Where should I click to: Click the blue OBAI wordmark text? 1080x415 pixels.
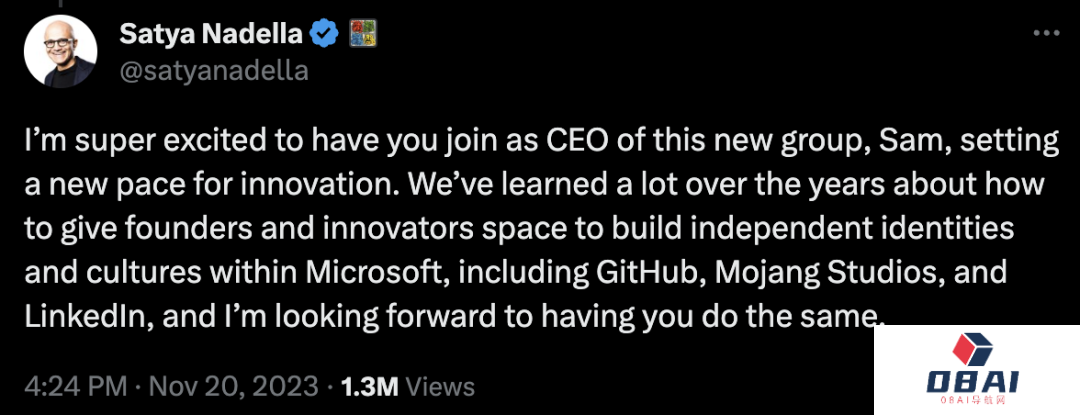coord(974,383)
